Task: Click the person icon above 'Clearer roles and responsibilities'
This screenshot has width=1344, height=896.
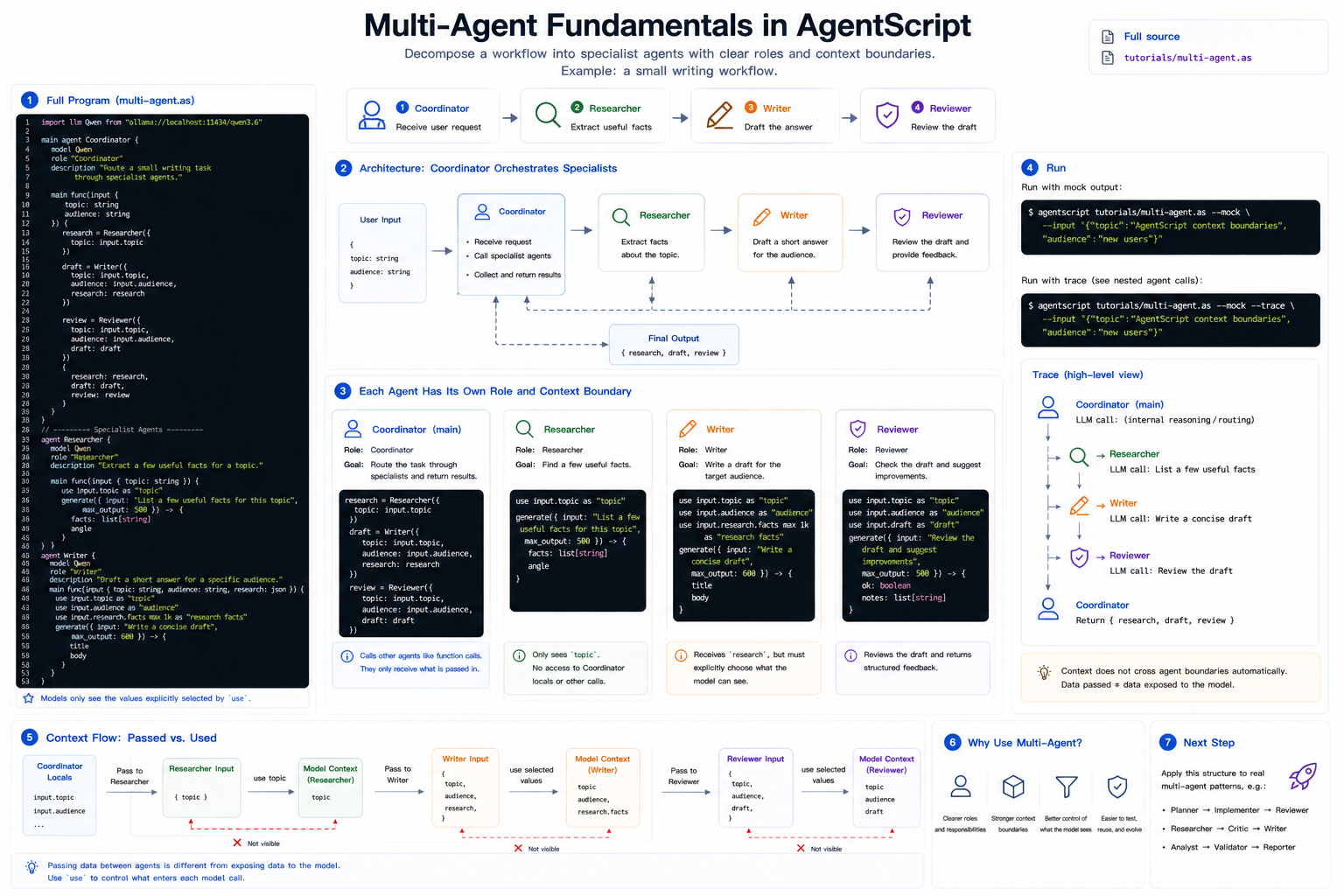Action: (961, 787)
